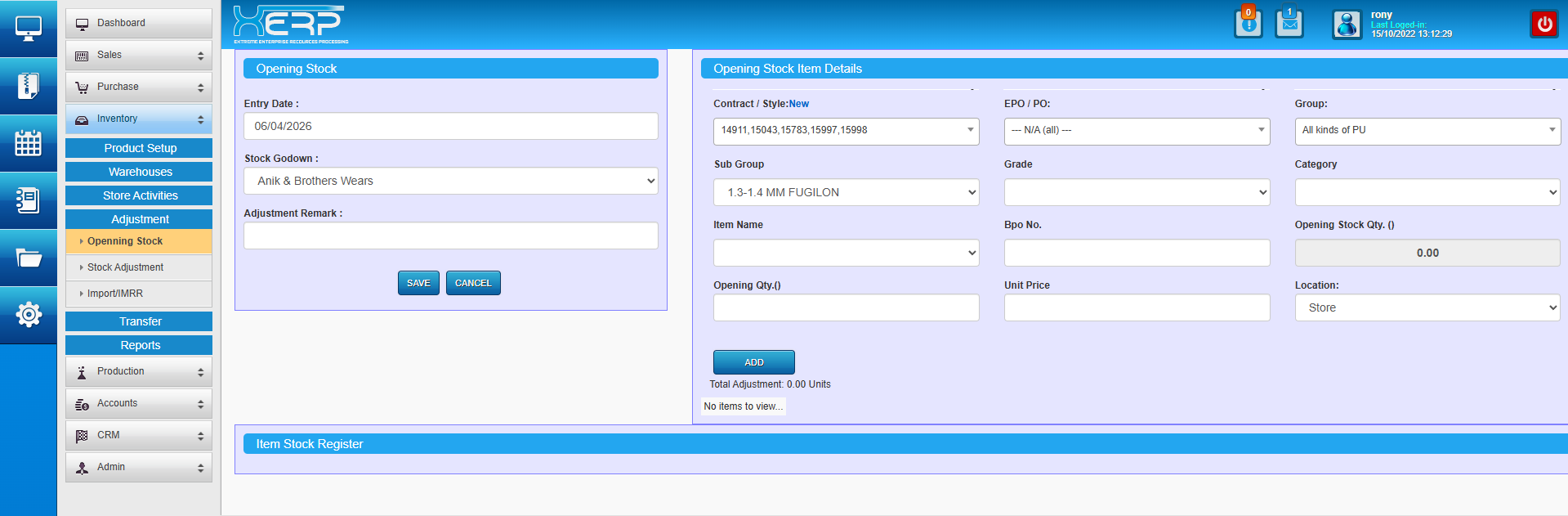The width and height of the screenshot is (1568, 516).
Task: Open the mail messages icon
Action: click(1289, 24)
